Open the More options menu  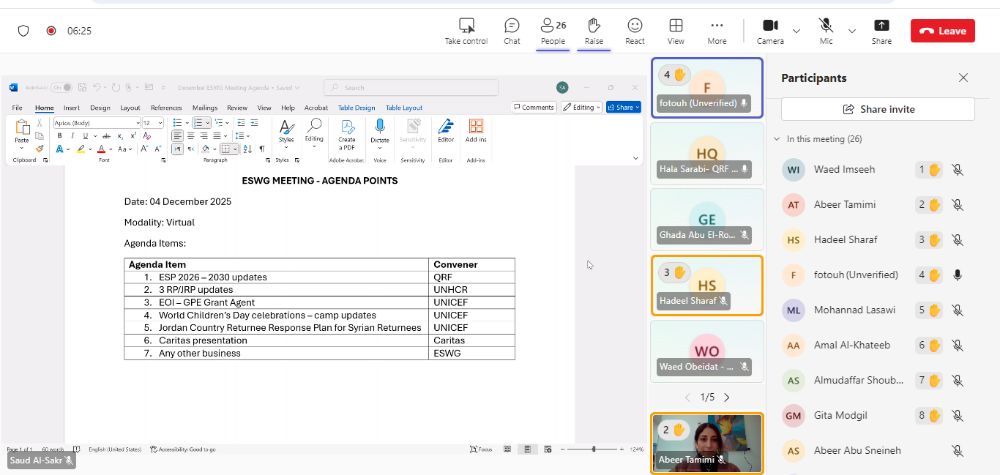[717, 30]
